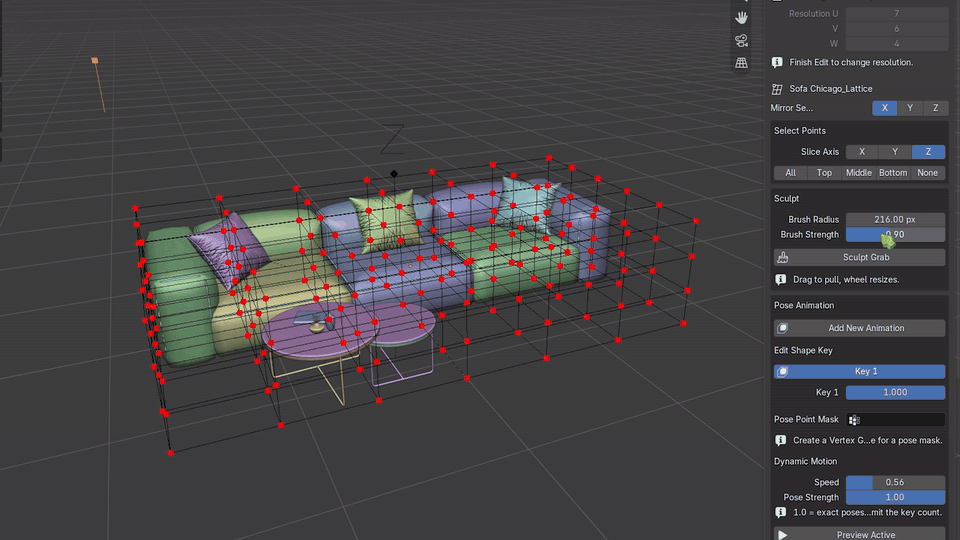
Task: Adjust the Pose Strength slider
Action: (895, 497)
